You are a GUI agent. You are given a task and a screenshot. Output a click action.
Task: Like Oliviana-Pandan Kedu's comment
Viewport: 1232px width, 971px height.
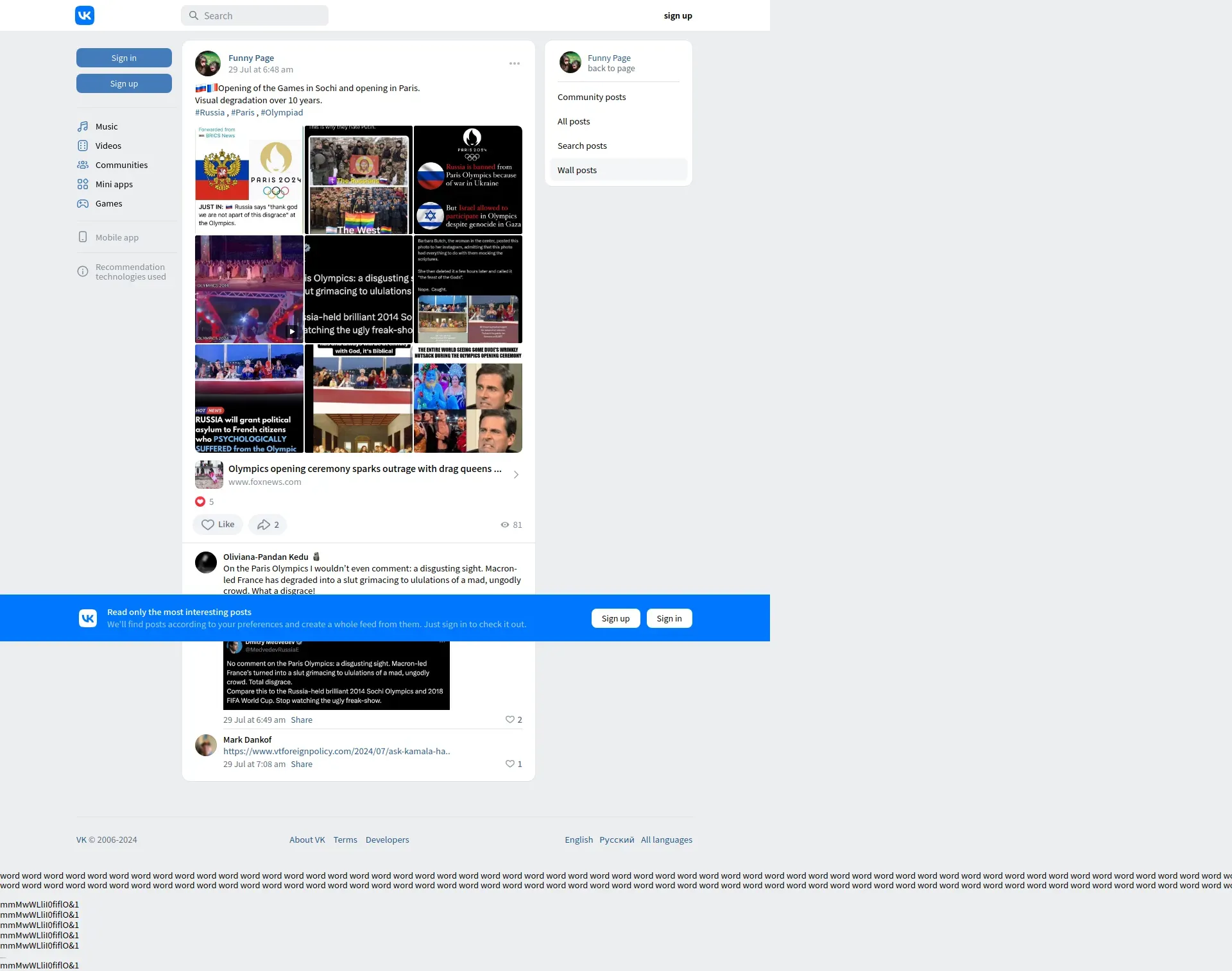coord(510,720)
